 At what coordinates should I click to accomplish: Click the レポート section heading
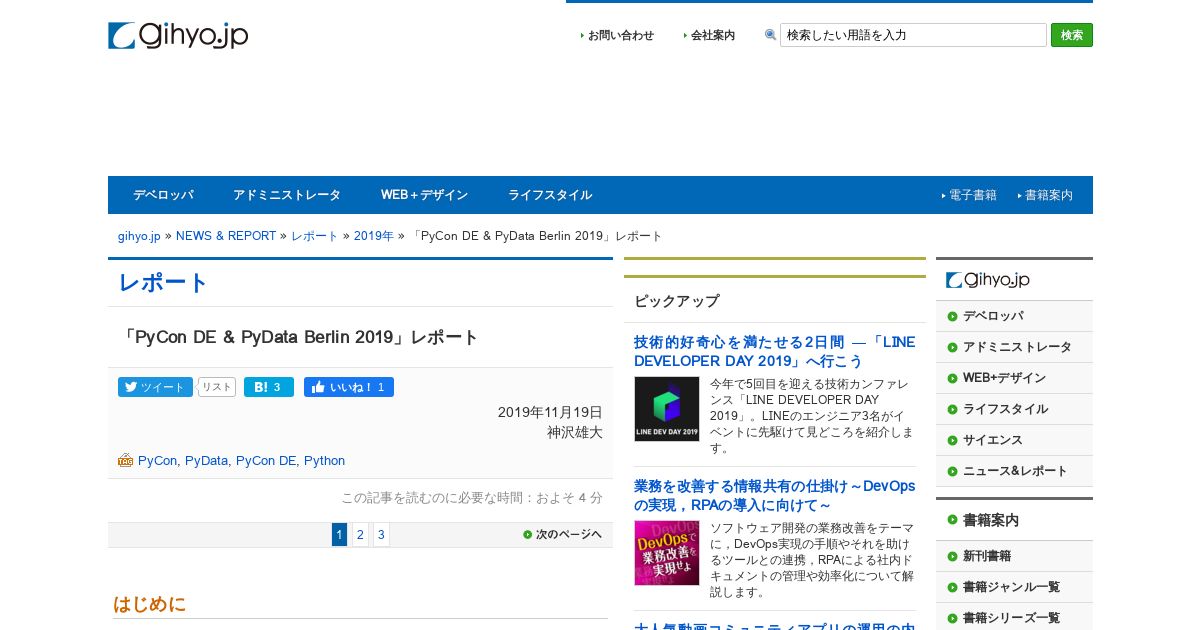(x=163, y=283)
